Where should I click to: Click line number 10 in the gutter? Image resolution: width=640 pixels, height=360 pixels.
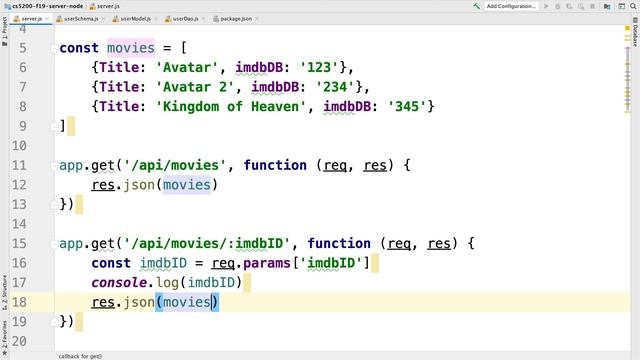pos(19,146)
